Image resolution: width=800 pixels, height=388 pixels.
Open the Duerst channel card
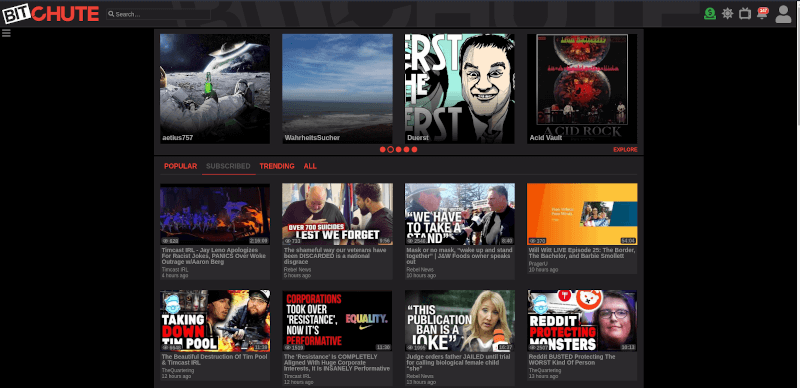coord(460,89)
